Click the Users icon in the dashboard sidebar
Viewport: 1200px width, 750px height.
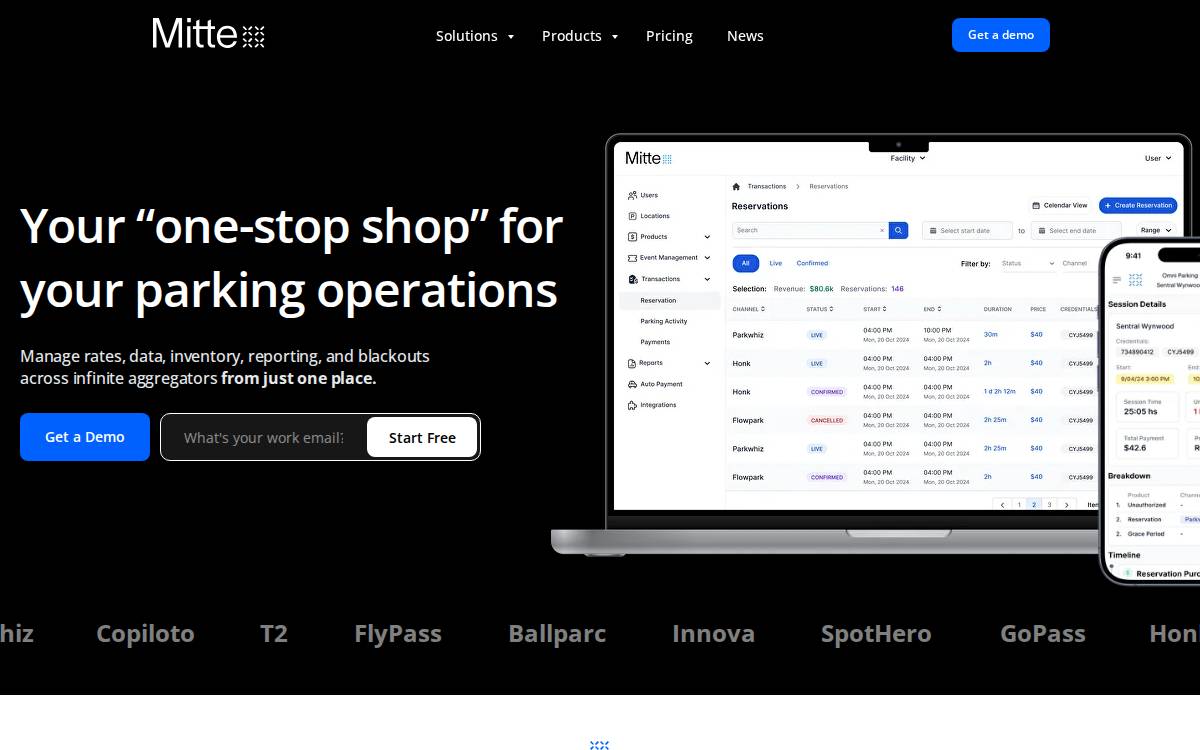tap(633, 195)
